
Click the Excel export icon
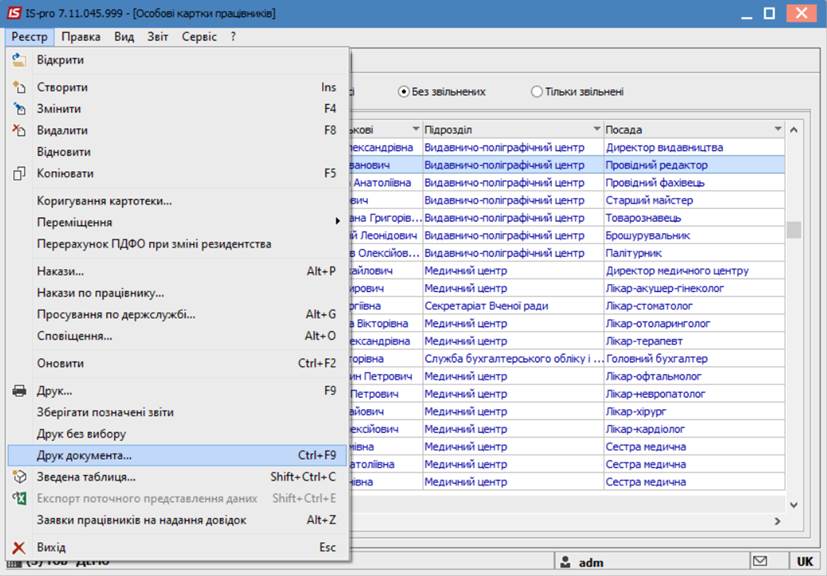(19, 498)
